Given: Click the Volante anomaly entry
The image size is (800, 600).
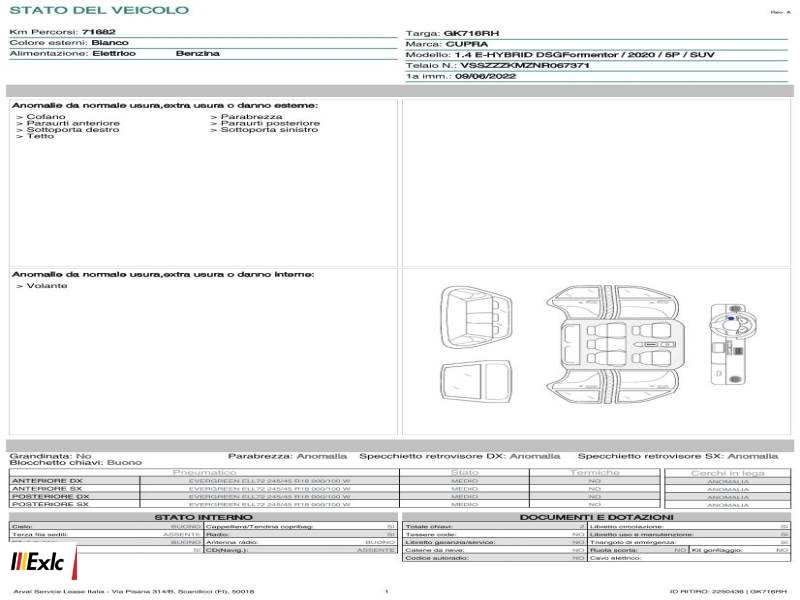Looking at the screenshot, I should pos(42,286).
